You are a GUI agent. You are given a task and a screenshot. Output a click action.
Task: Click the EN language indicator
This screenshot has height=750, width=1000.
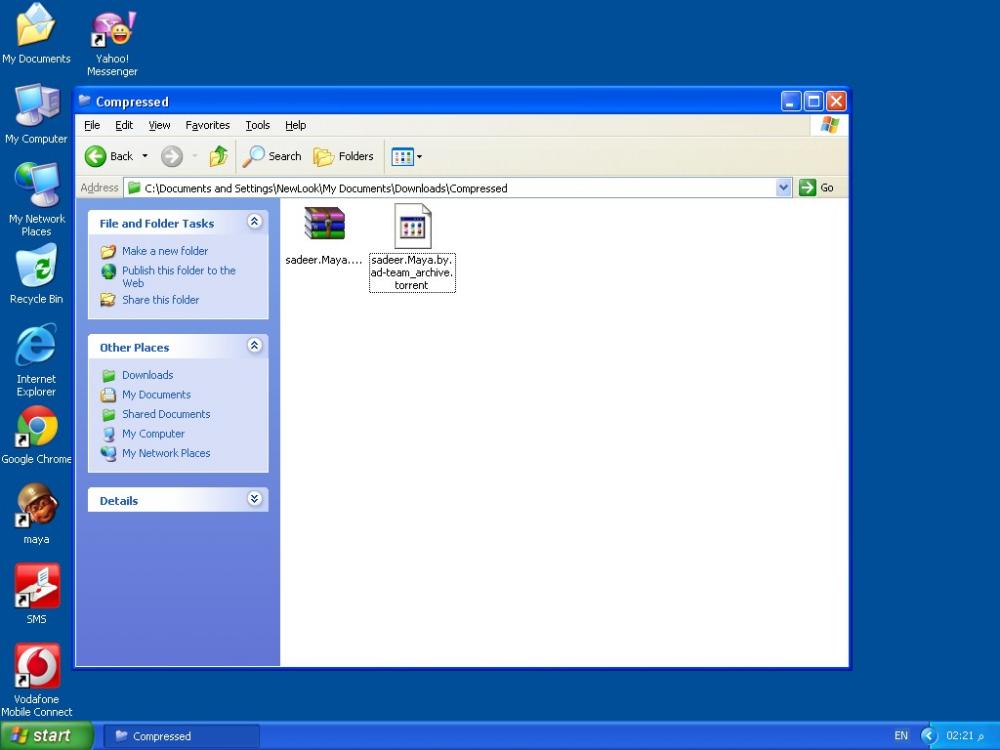901,735
